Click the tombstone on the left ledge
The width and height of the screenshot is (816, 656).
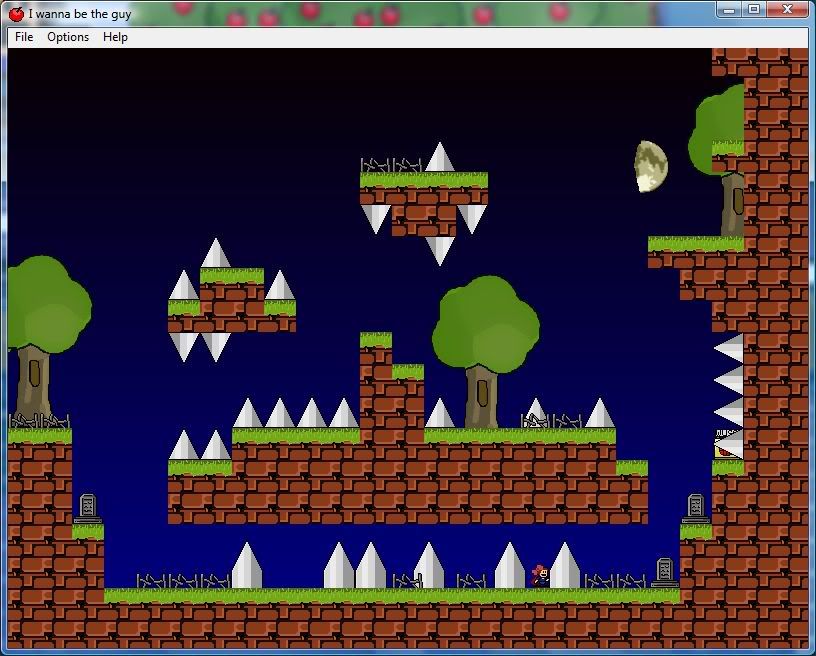[88, 508]
